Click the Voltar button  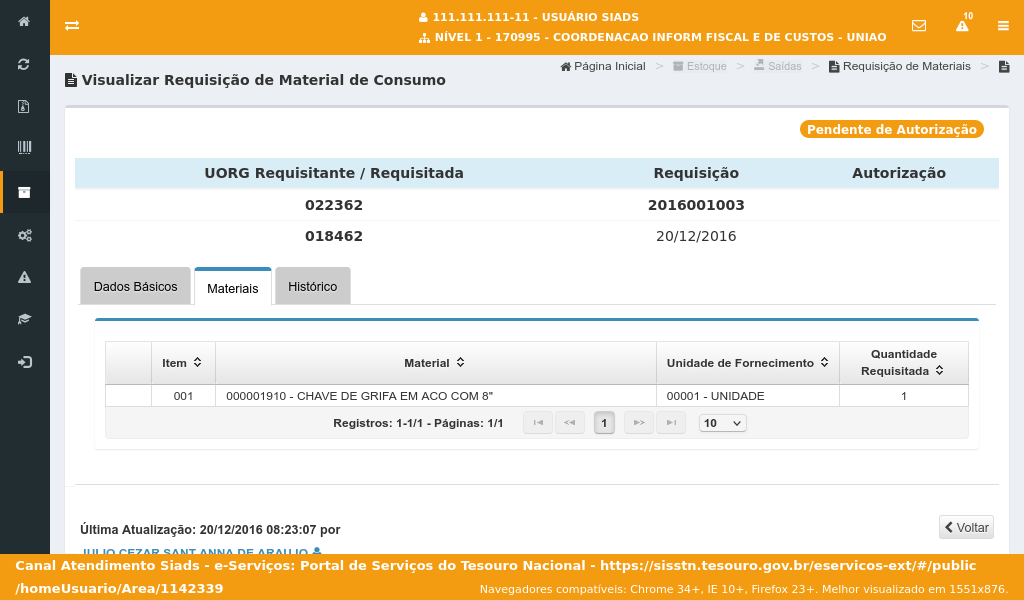tap(967, 528)
